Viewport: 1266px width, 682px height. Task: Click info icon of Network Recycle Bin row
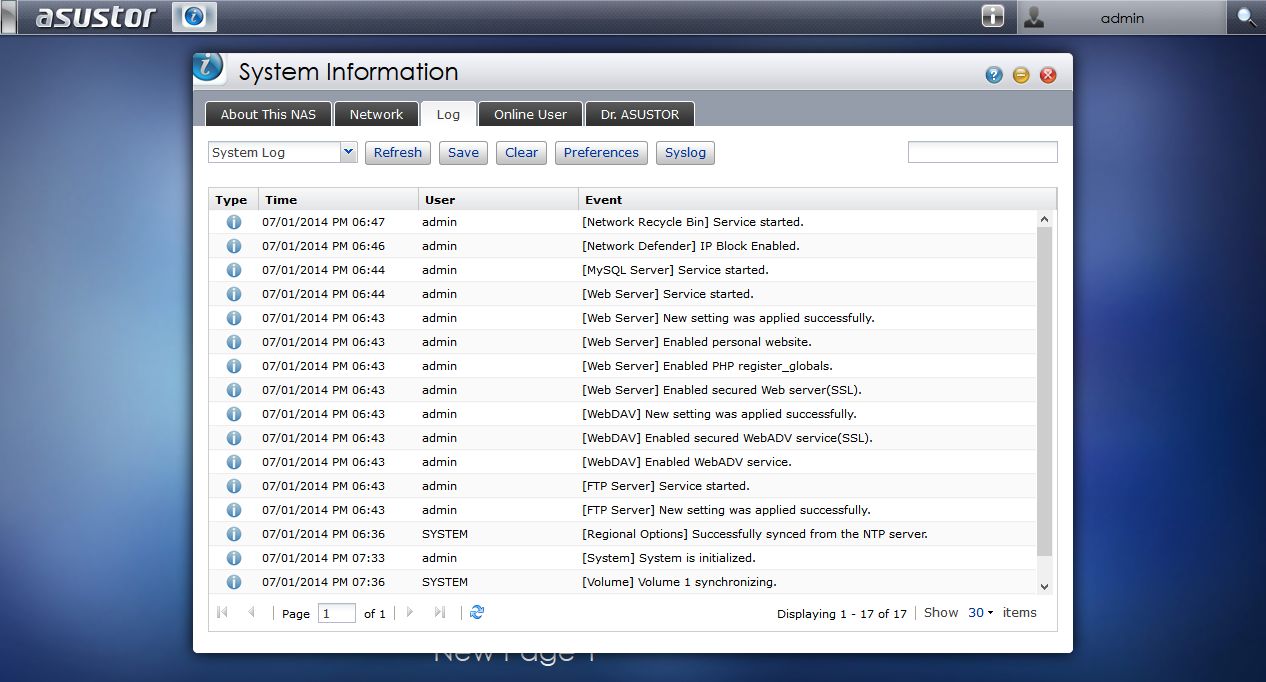click(234, 222)
